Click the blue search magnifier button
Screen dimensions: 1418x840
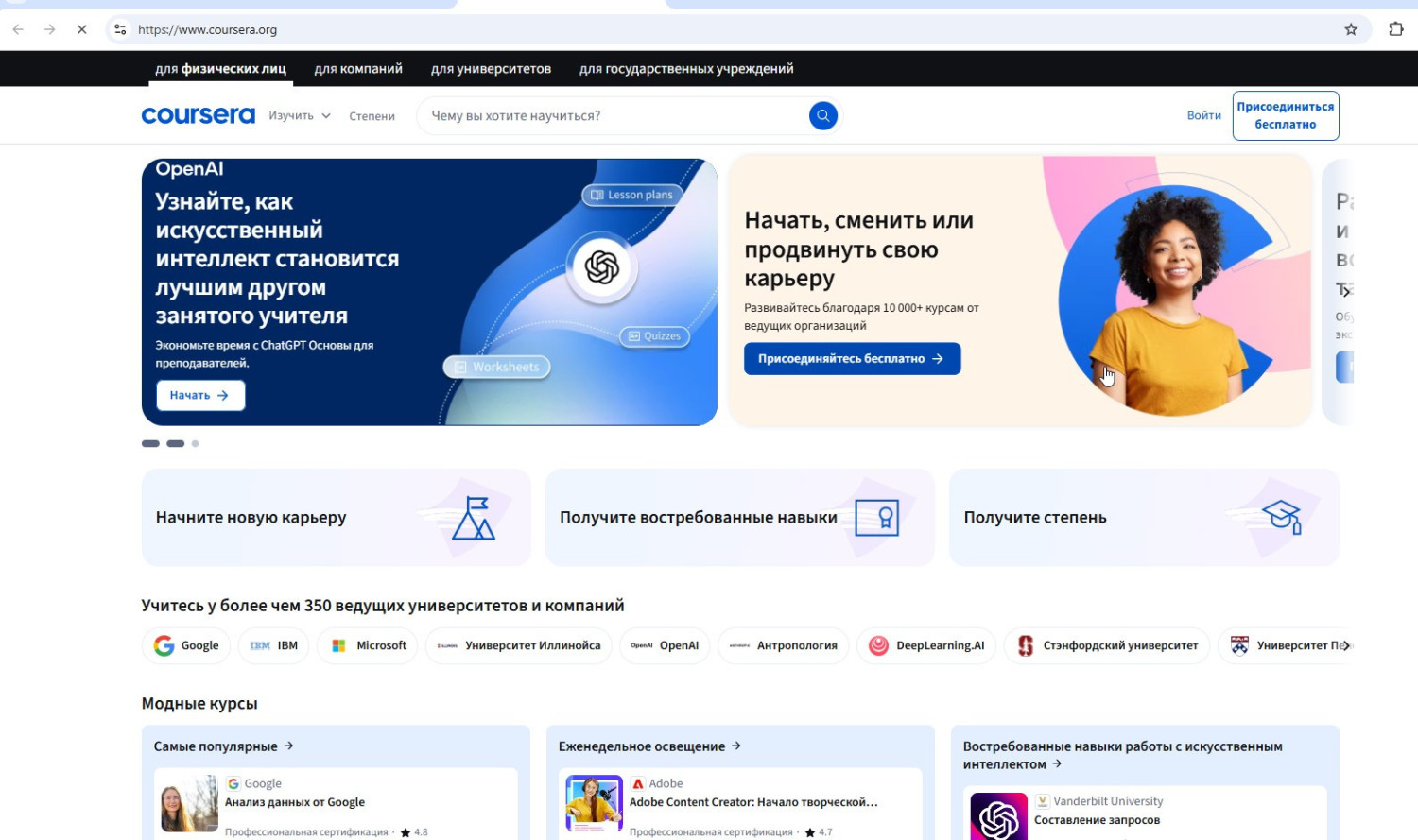(x=822, y=115)
